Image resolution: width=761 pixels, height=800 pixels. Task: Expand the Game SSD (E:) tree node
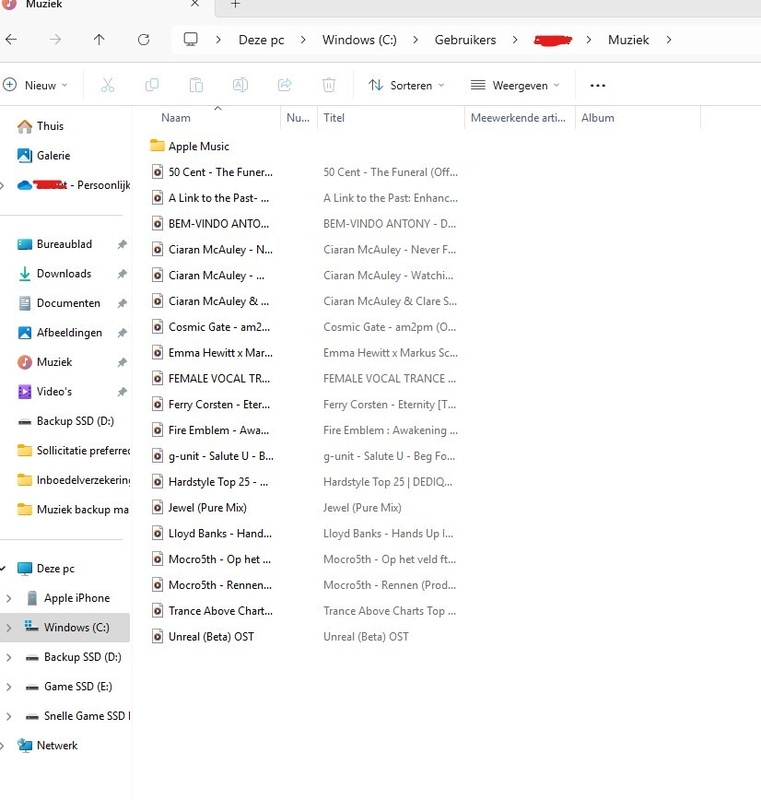pos(9,687)
